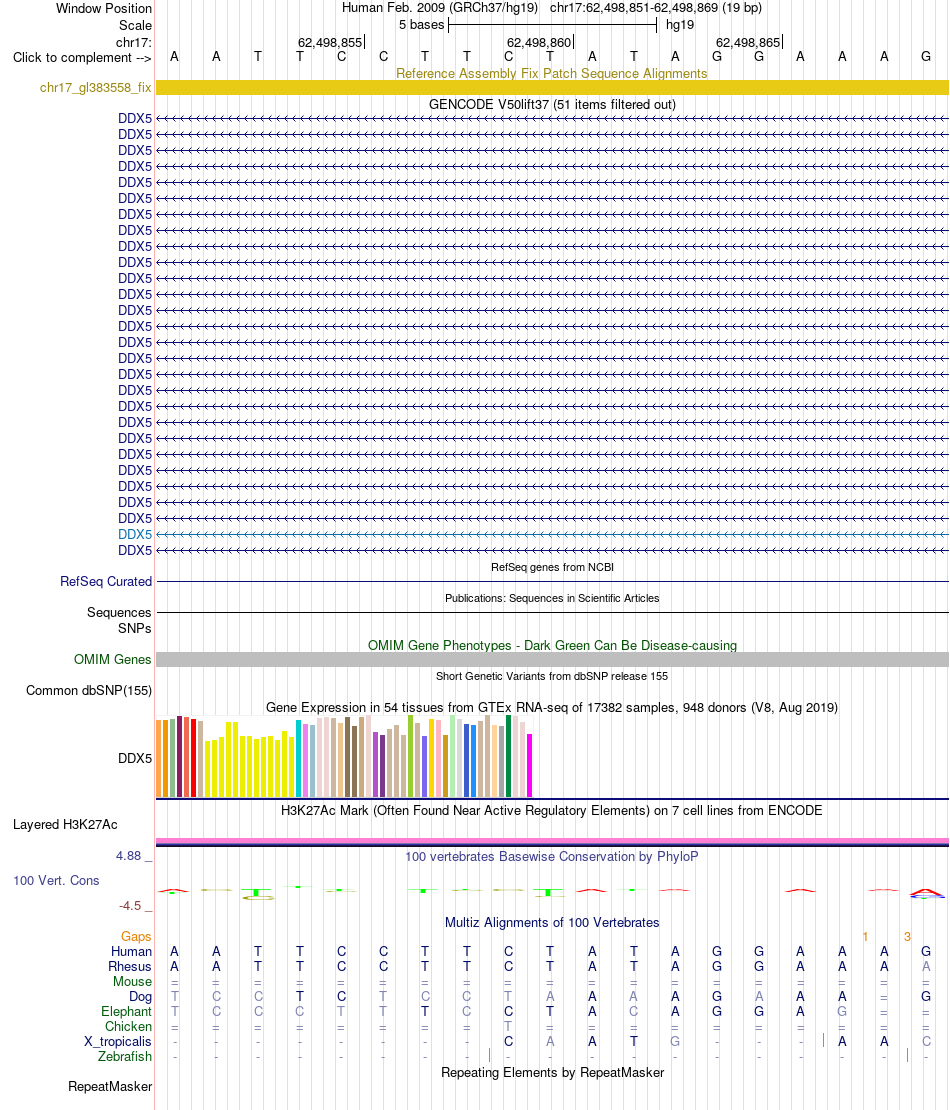Open 'Publications: Sequences in Scientific Articles' title
This screenshot has width=950, height=1110.
tap(552, 598)
